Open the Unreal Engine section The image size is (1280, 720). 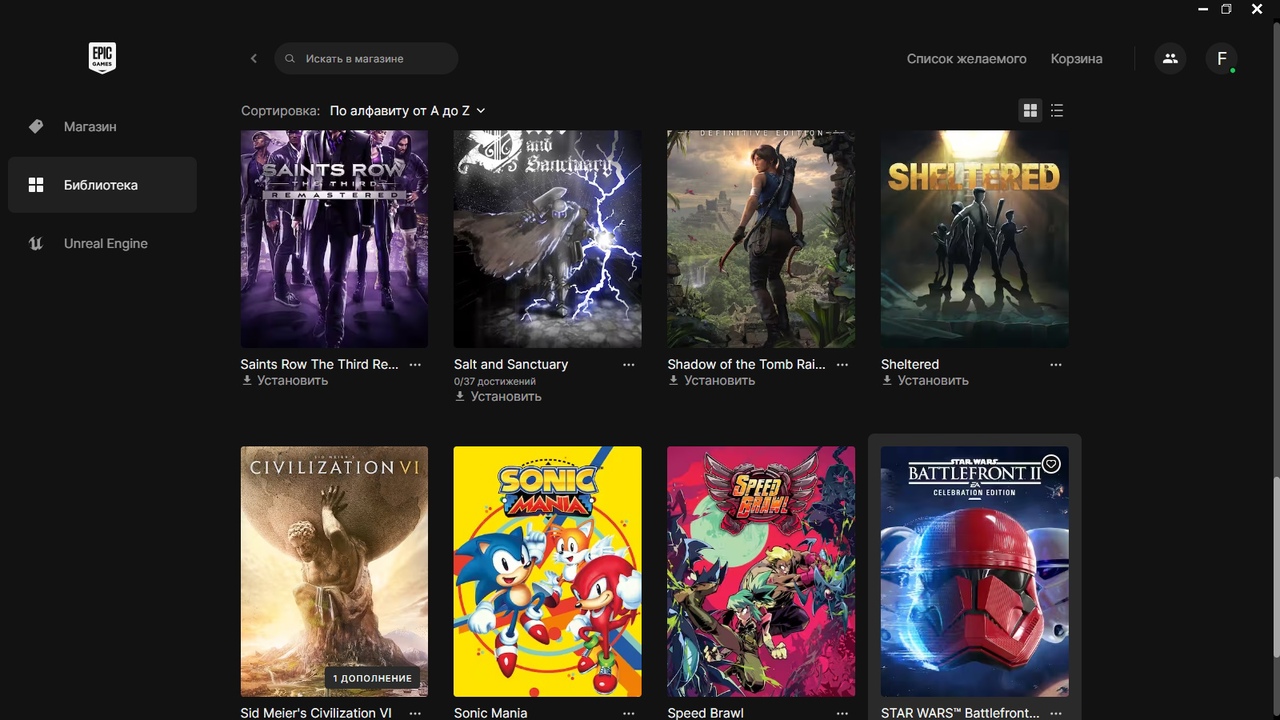[x=102, y=243]
